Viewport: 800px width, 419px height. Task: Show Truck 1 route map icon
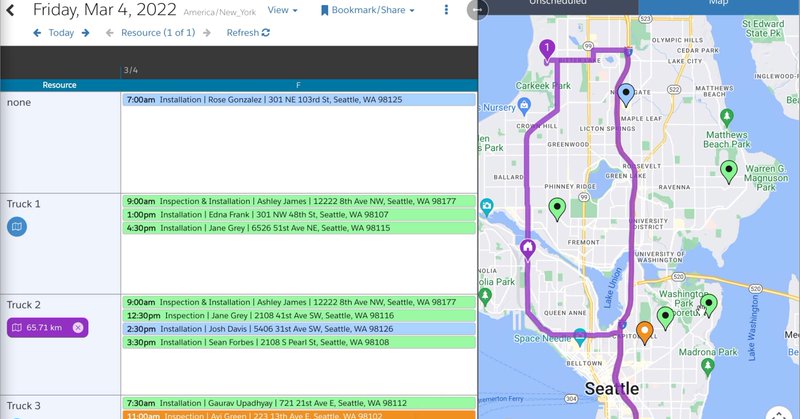(x=17, y=227)
